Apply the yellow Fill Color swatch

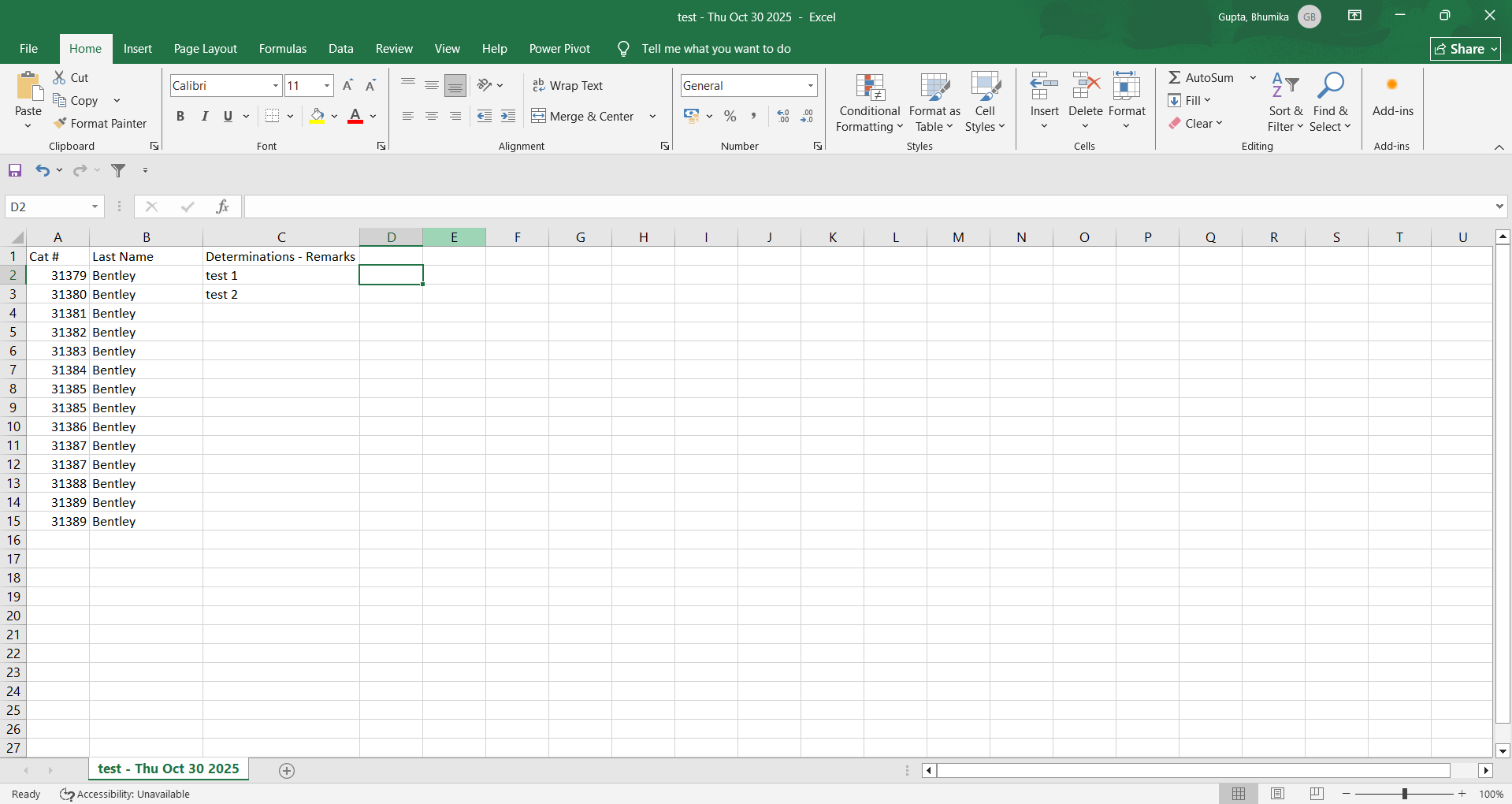click(317, 116)
